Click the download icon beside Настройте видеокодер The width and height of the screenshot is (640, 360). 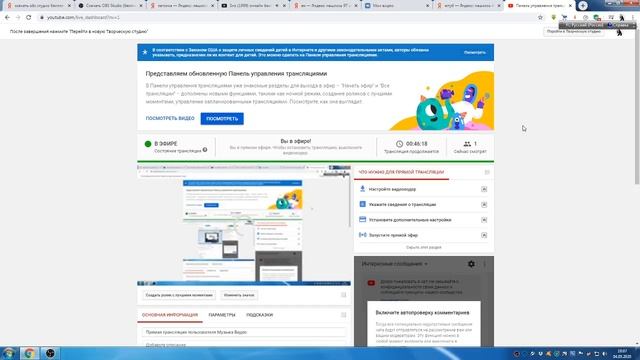(362, 189)
